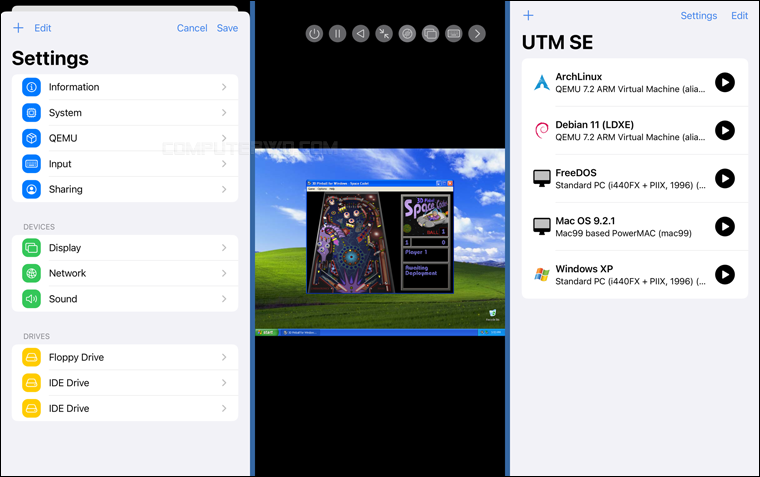Tap the System chip icon
Image resolution: width=760 pixels, height=477 pixels.
[32, 112]
